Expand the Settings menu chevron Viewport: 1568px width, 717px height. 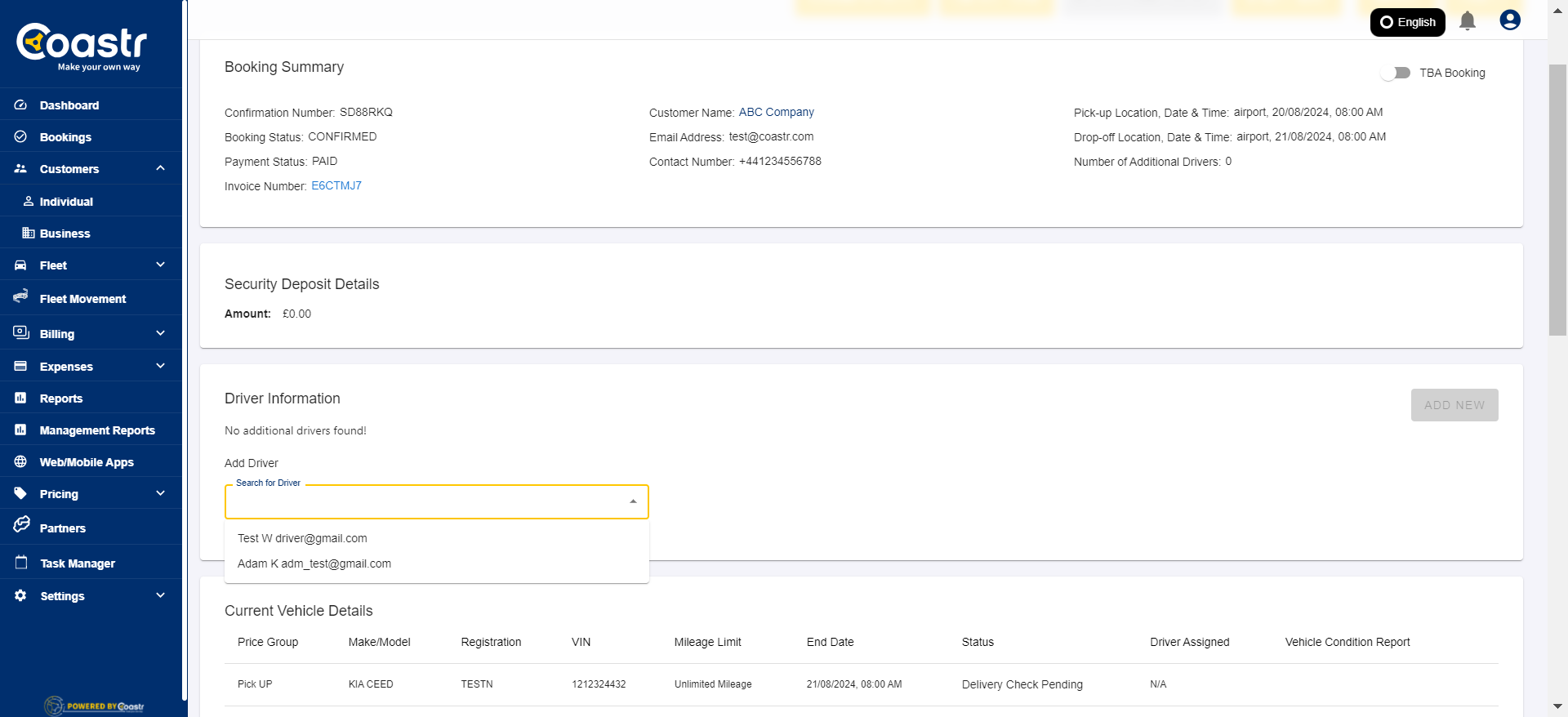click(160, 595)
